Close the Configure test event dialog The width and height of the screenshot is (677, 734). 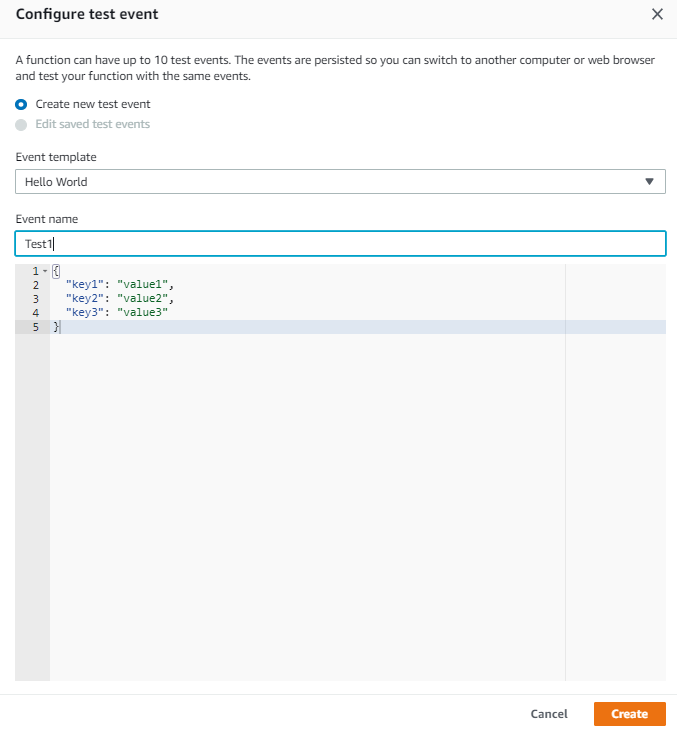click(x=657, y=14)
